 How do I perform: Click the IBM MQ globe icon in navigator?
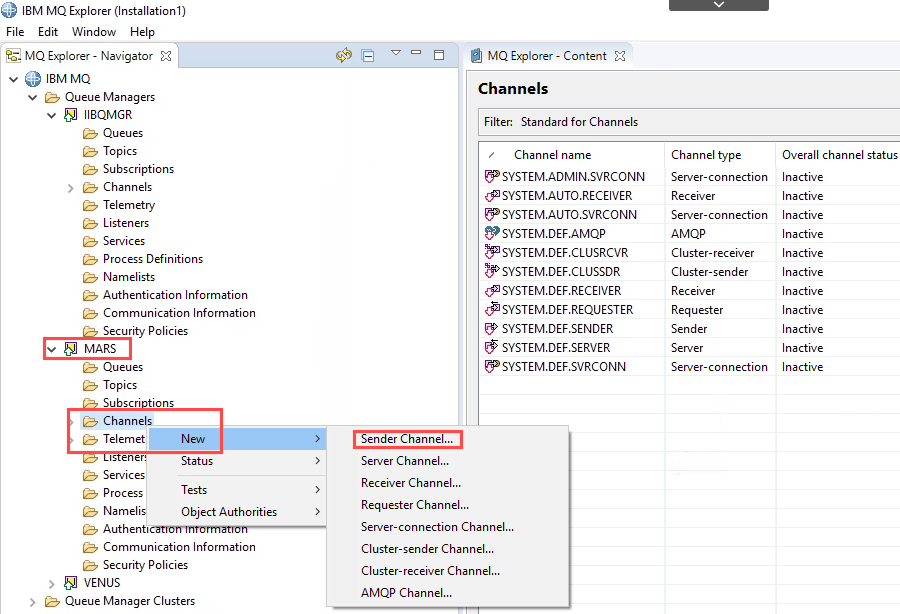[33, 79]
